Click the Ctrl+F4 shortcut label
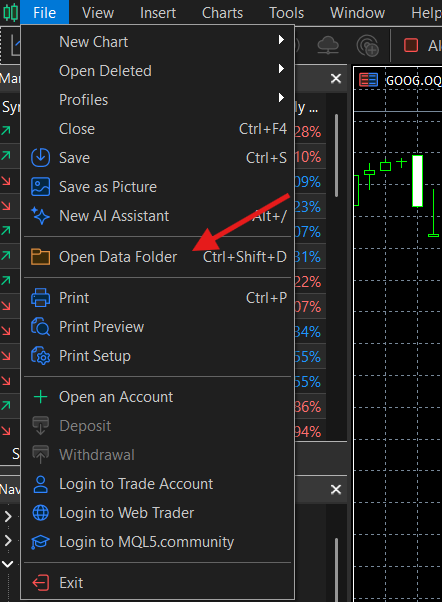442x602 pixels. (263, 129)
